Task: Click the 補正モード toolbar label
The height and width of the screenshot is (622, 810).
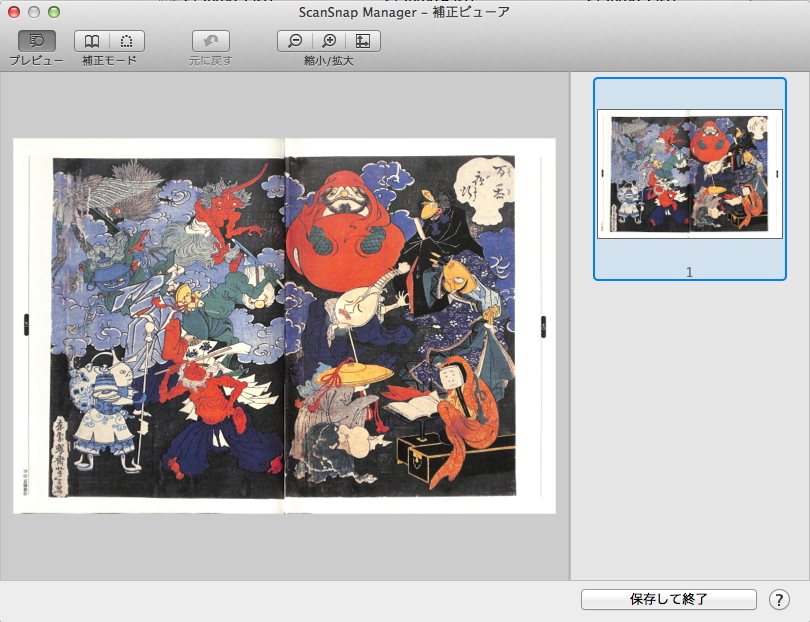Action: tap(110, 61)
